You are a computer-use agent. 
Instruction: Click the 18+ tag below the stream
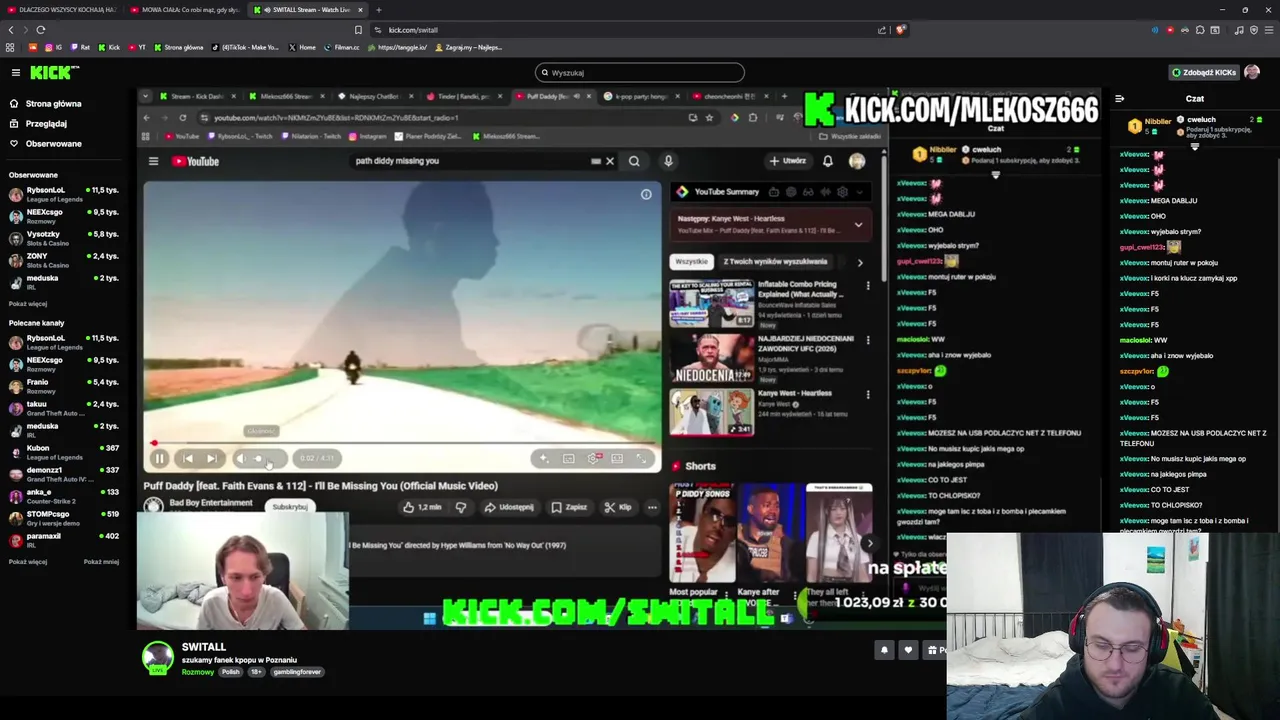pyautogui.click(x=256, y=672)
